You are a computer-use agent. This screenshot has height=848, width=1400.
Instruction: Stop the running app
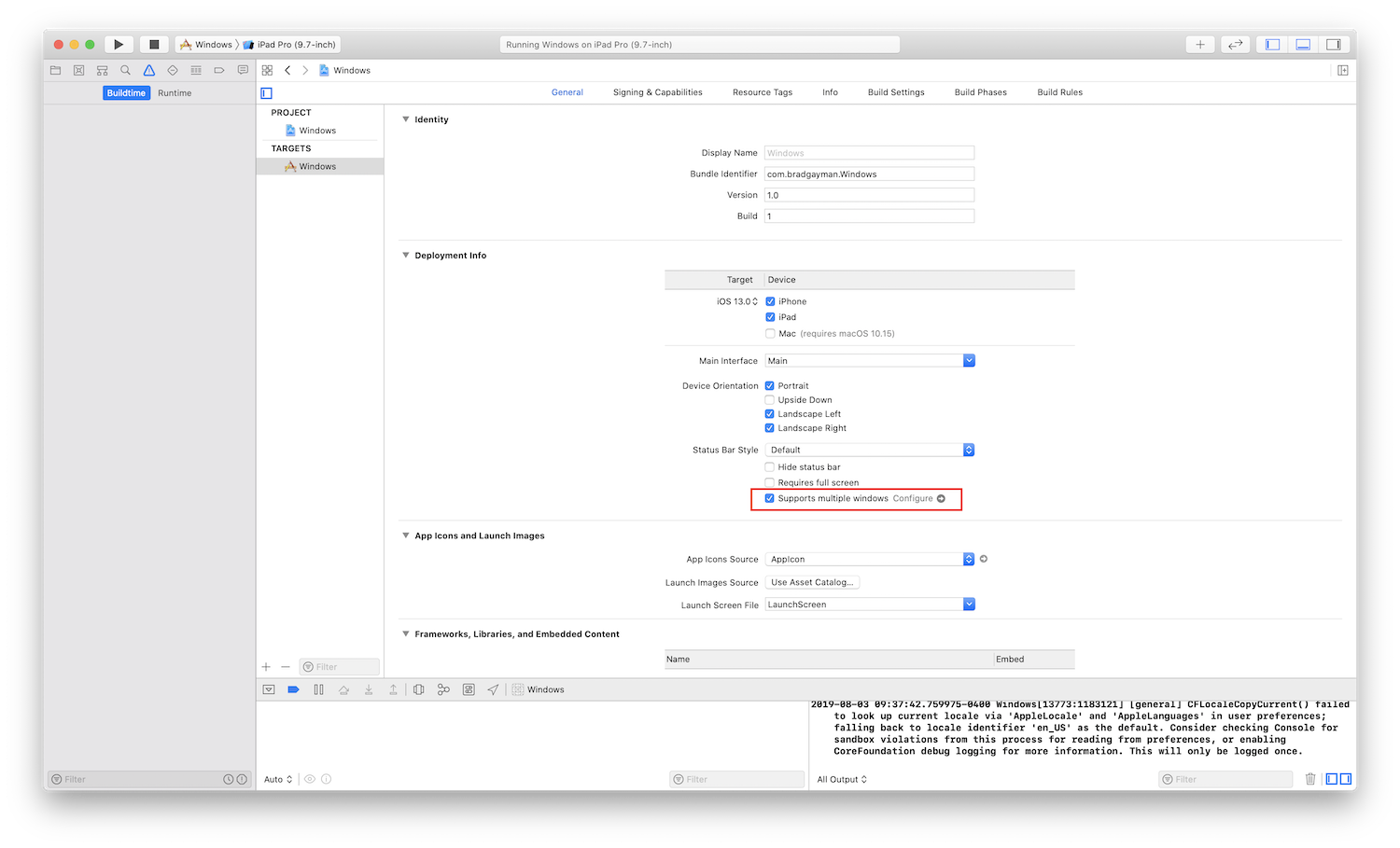(x=154, y=44)
